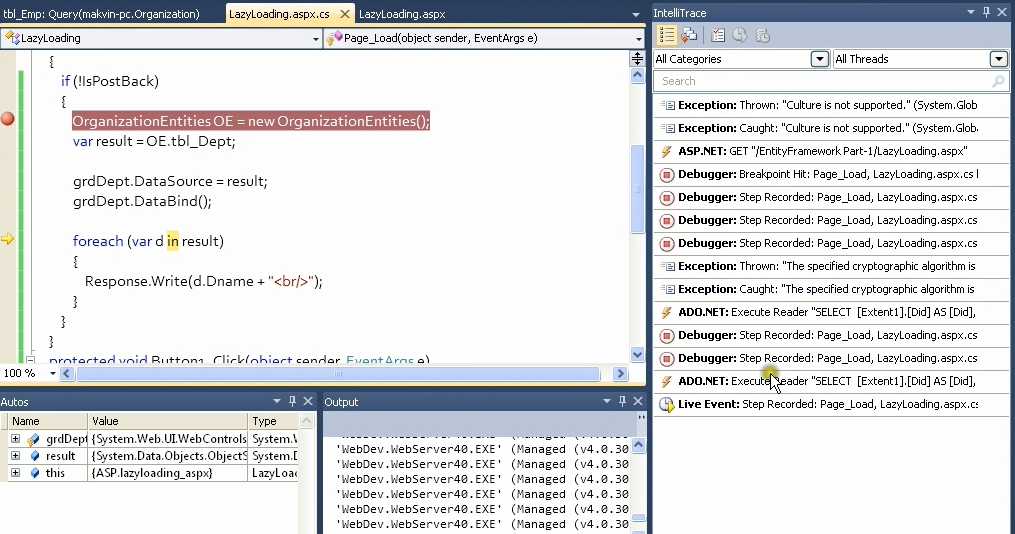Open the All Threads filter dropdown

tap(998, 59)
